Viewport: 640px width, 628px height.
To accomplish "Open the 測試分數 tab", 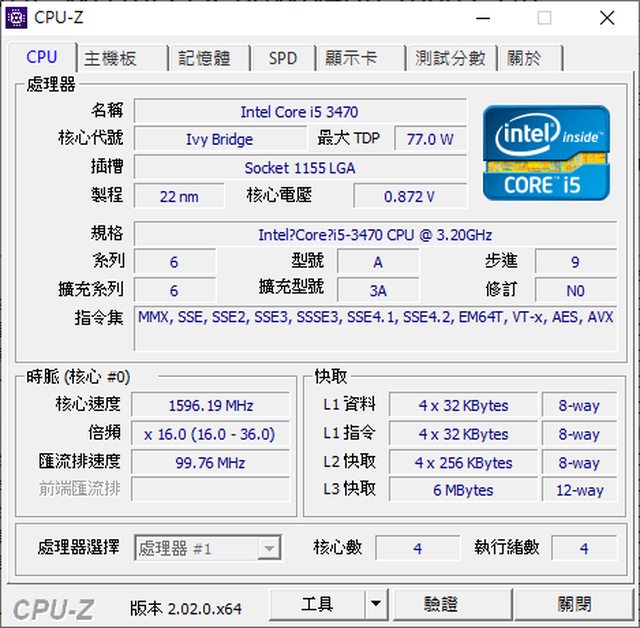I will tap(450, 58).
